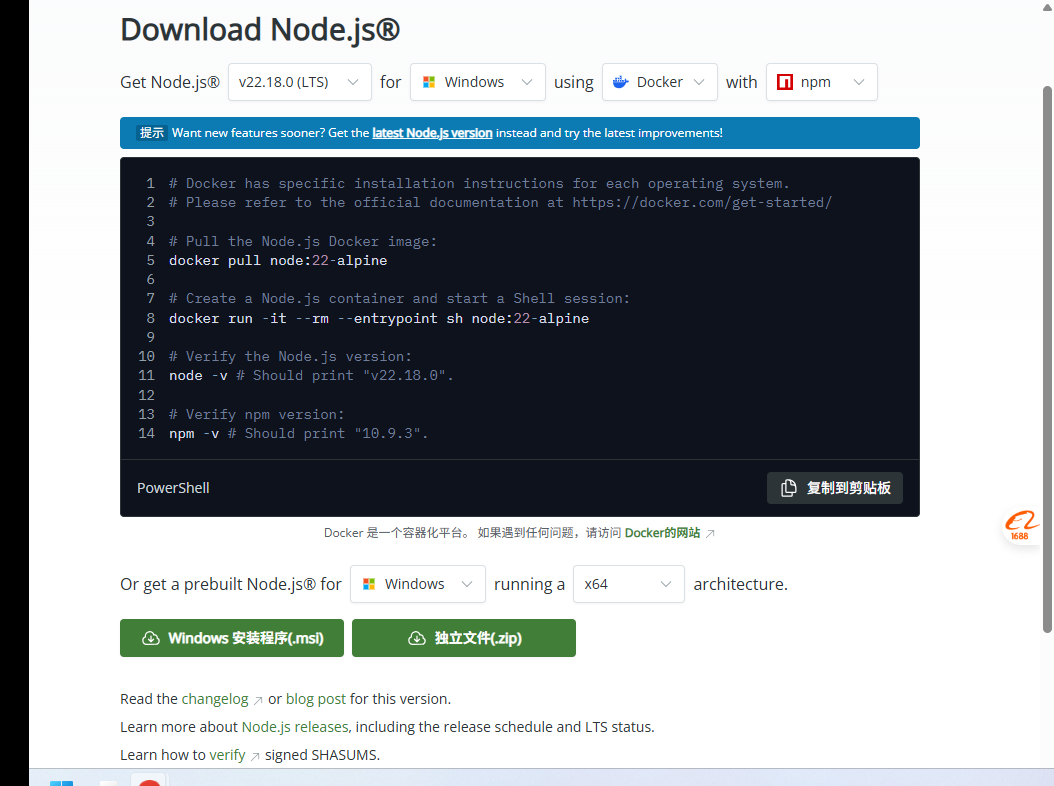Click the 'docker pull node:22-alpine' code line
Viewport: 1054px width, 786px height.
point(278,260)
